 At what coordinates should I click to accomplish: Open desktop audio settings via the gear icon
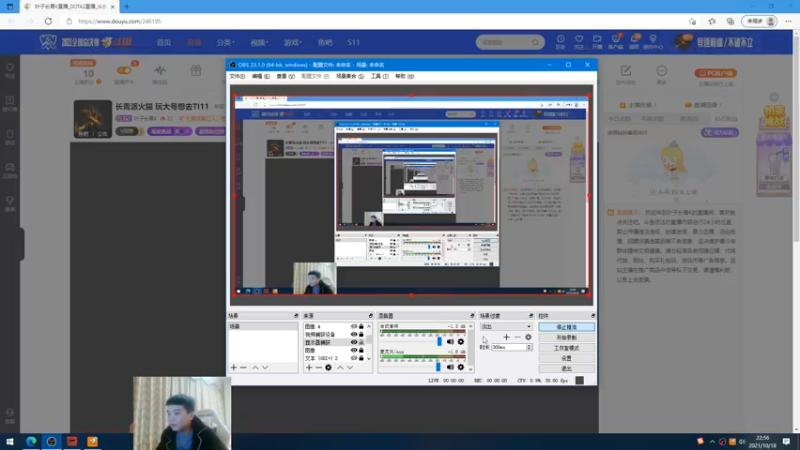point(461,342)
